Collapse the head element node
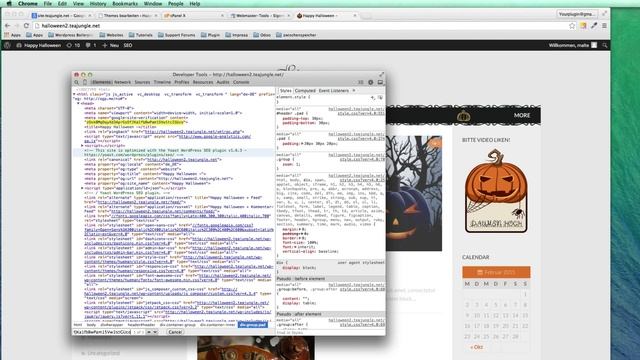Screen dimensions: 640x360 [x=78, y=104]
